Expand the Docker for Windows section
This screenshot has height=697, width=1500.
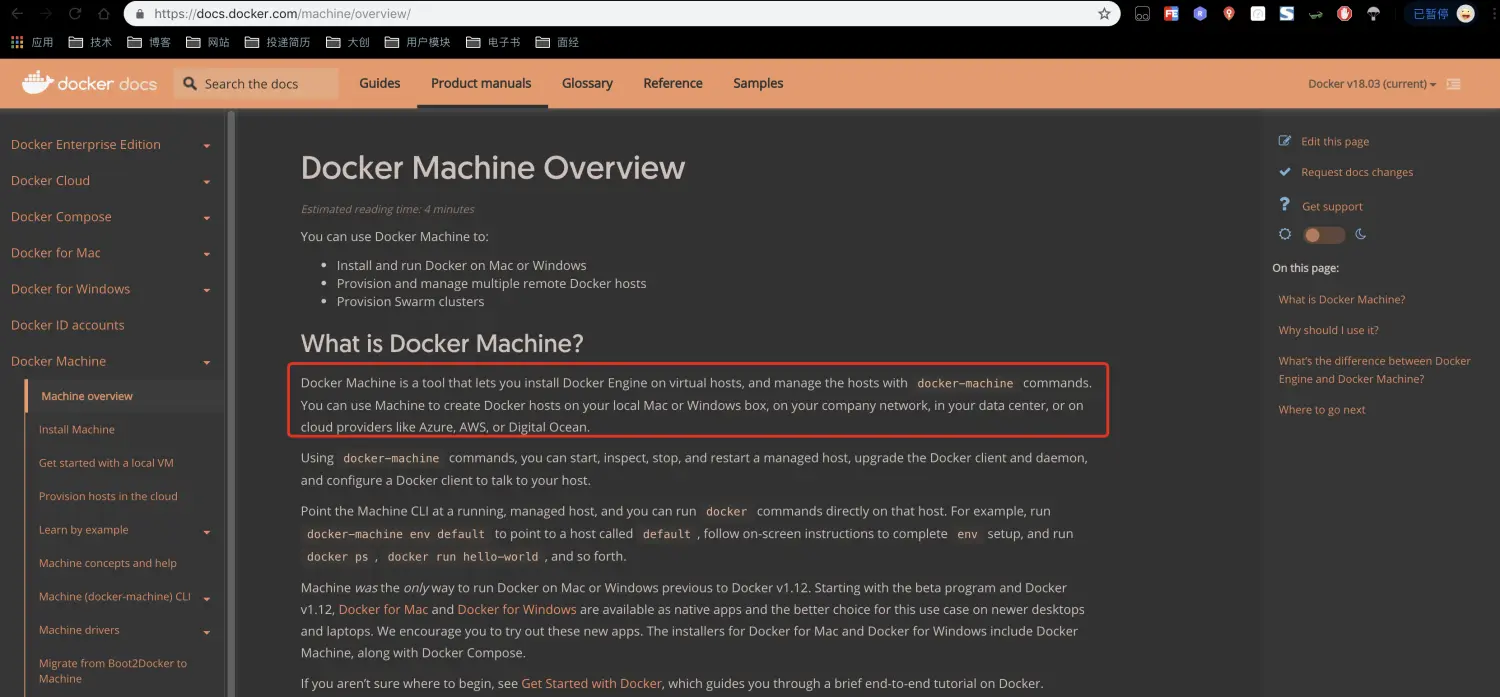[207, 290]
